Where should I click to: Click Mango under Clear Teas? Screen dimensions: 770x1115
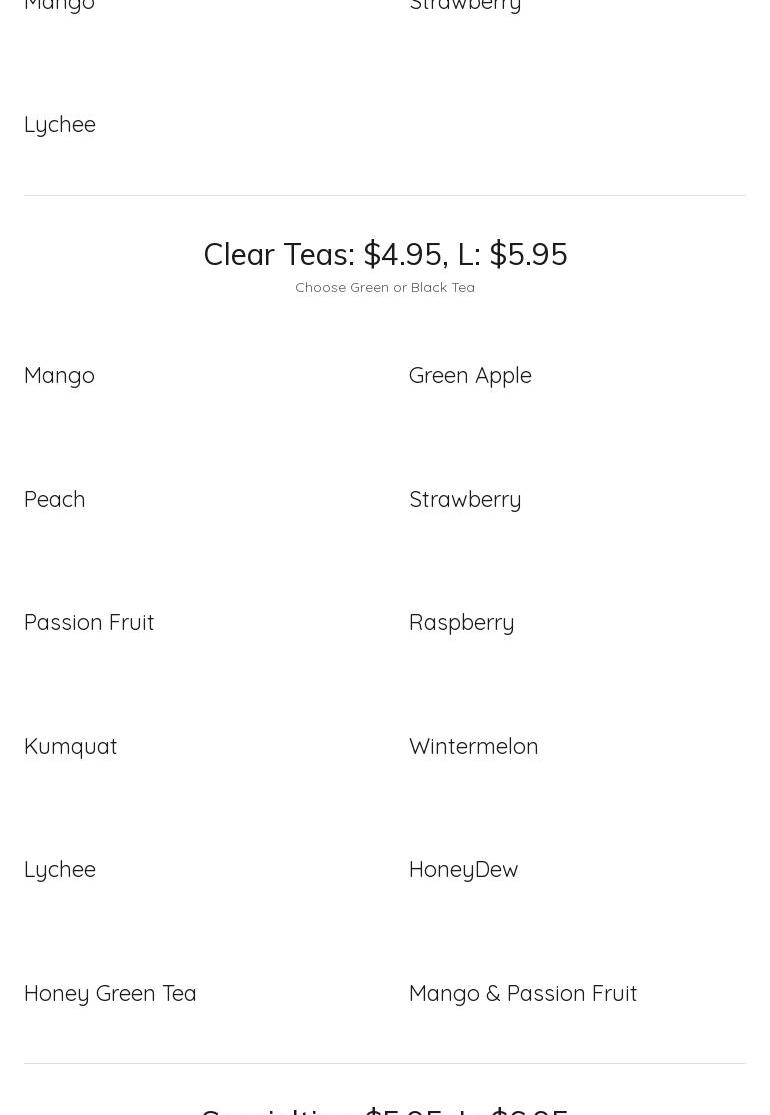pyautogui.click(x=59, y=376)
